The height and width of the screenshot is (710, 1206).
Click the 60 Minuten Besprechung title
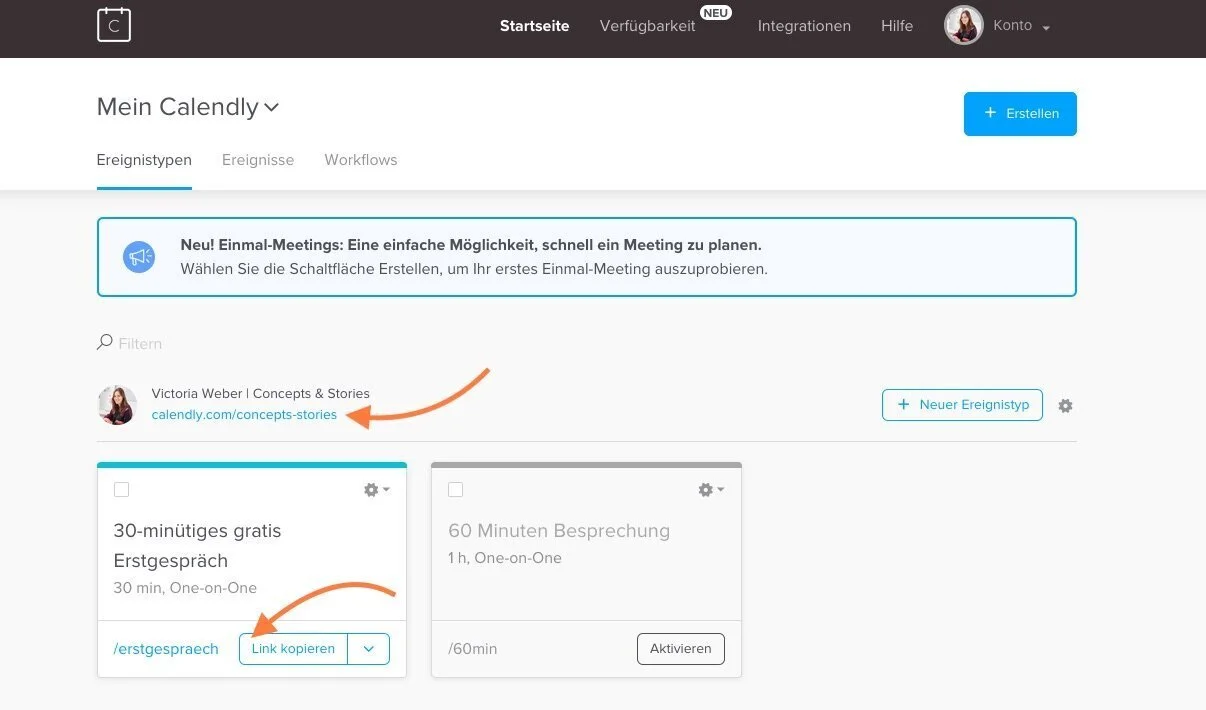559,530
